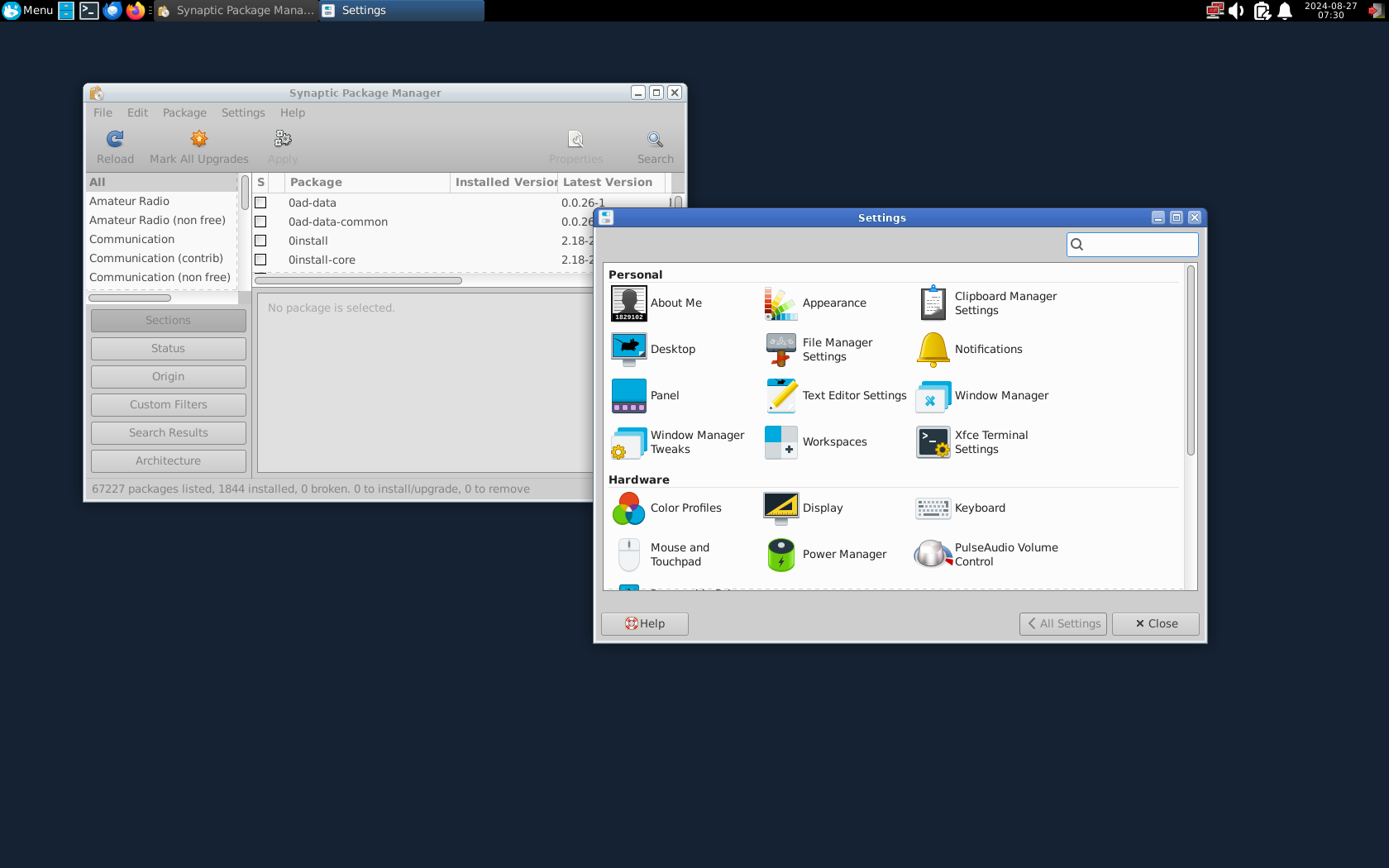The height and width of the screenshot is (868, 1389).
Task: Click Mark All Upgrades in Synaptic
Action: (199, 147)
